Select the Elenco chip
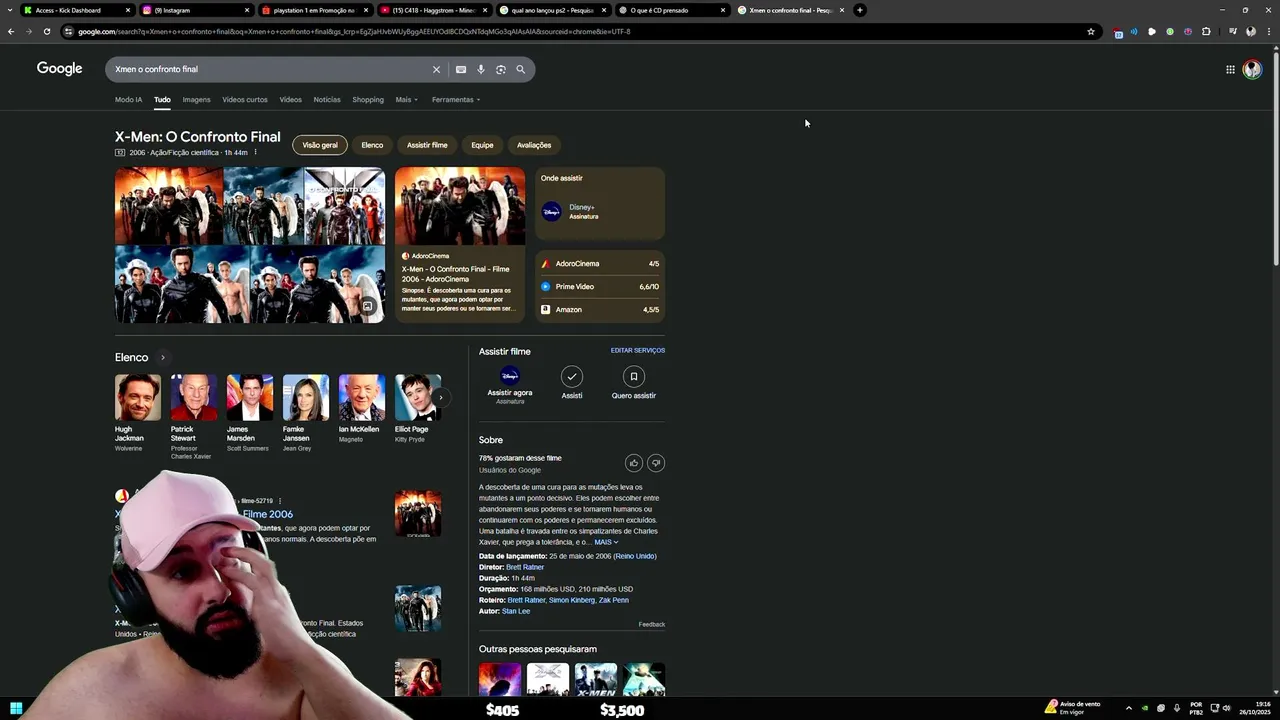This screenshot has width=1280, height=720. [372, 145]
